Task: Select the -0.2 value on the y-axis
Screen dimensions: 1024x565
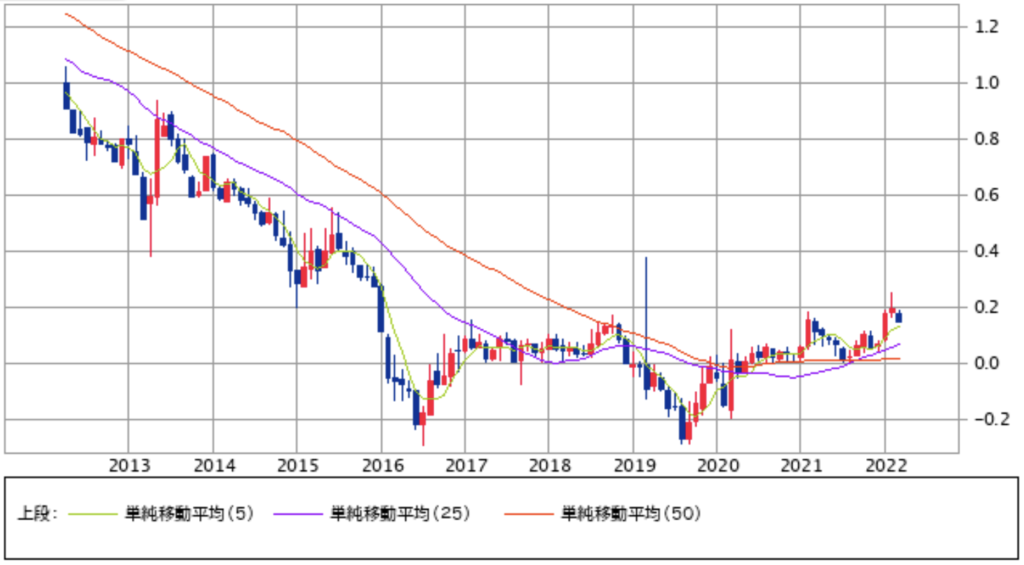Action: 982,419
